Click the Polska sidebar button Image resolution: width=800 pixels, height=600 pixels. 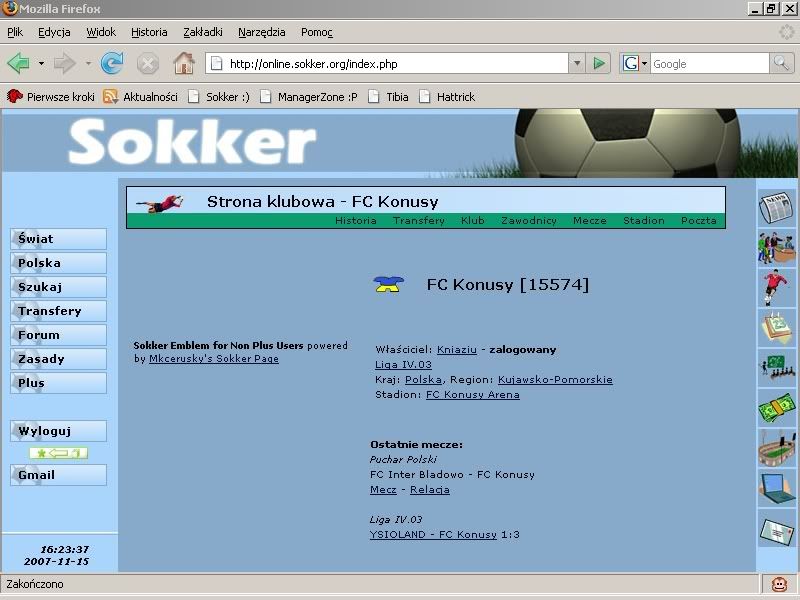point(58,263)
